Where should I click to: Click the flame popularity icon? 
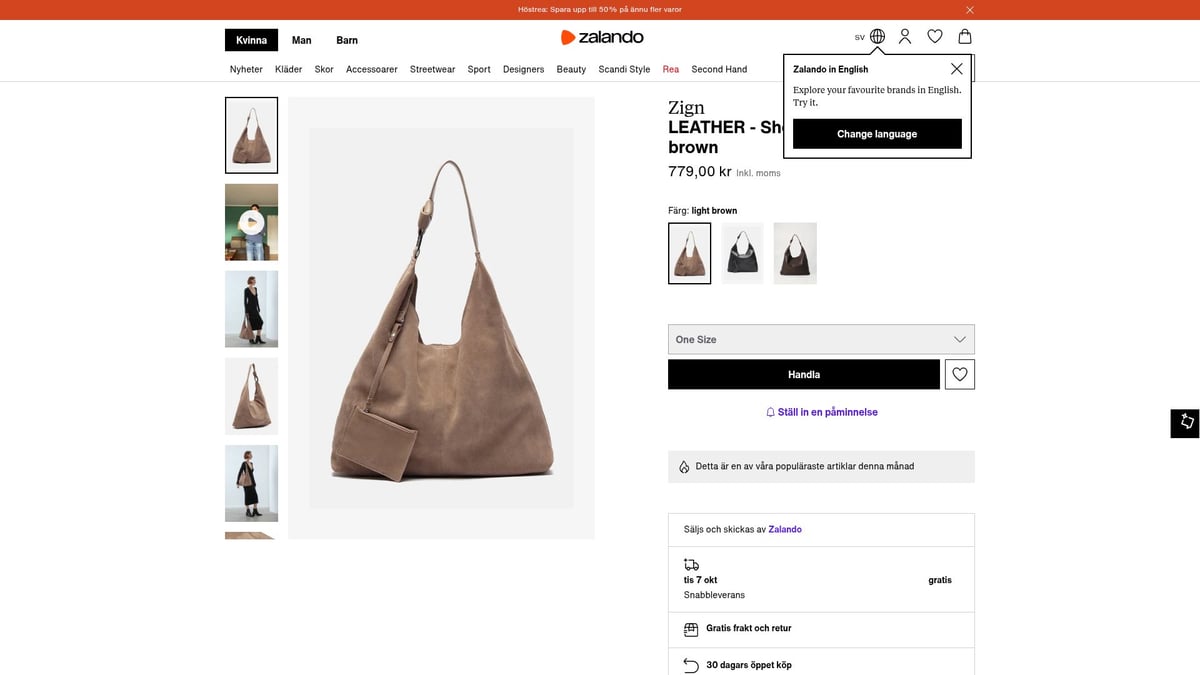pos(684,467)
